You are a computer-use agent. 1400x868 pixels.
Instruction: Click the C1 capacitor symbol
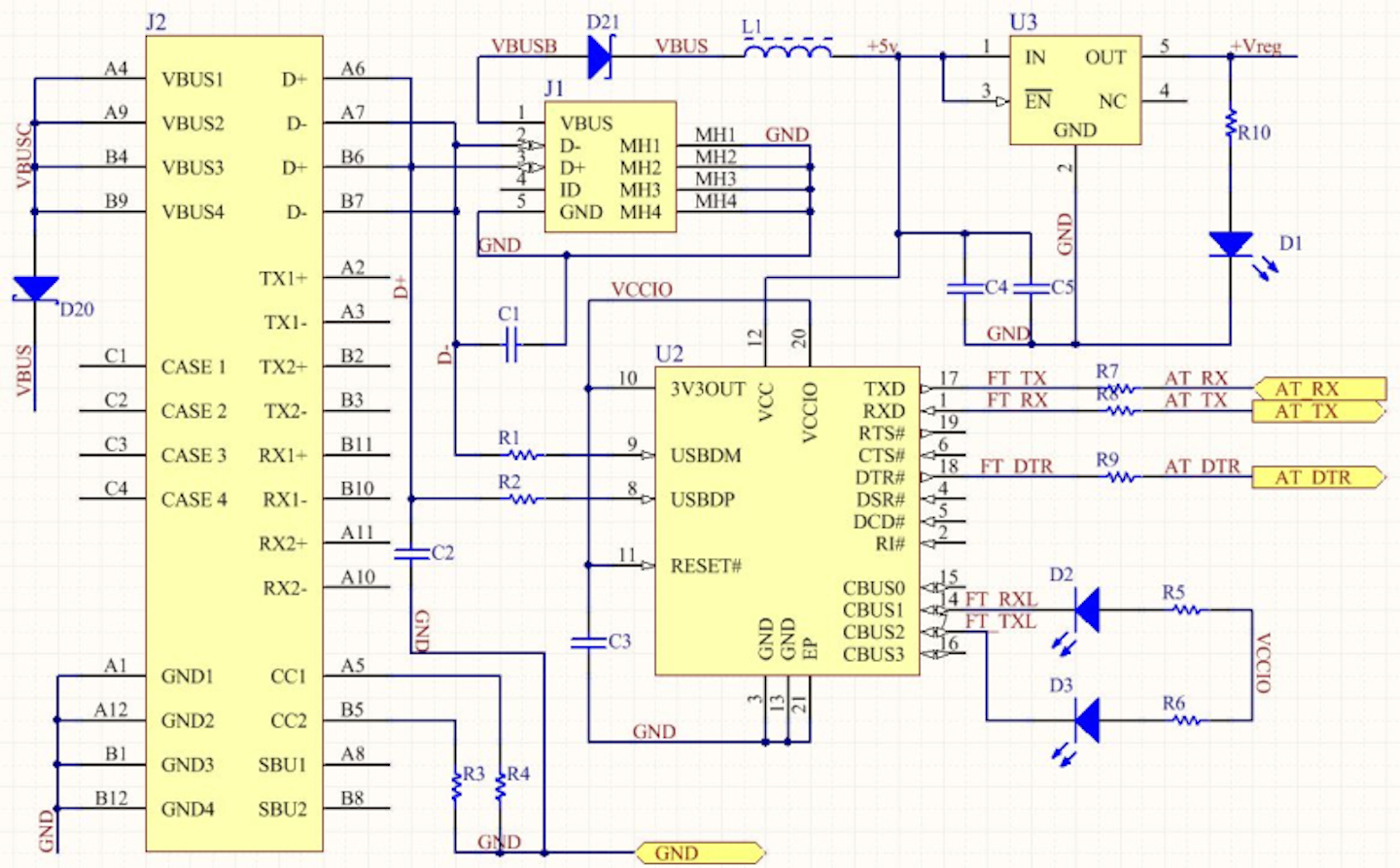[x=510, y=344]
